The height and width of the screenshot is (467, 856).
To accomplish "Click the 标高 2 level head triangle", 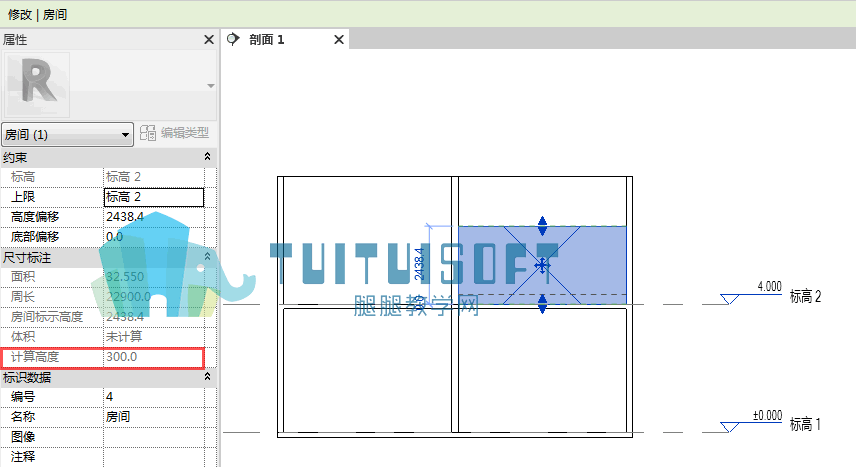I will [x=729, y=299].
